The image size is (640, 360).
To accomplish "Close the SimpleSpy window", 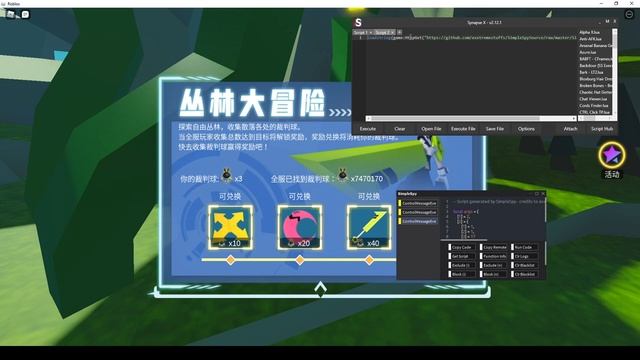I will pyautogui.click(x=543, y=194).
